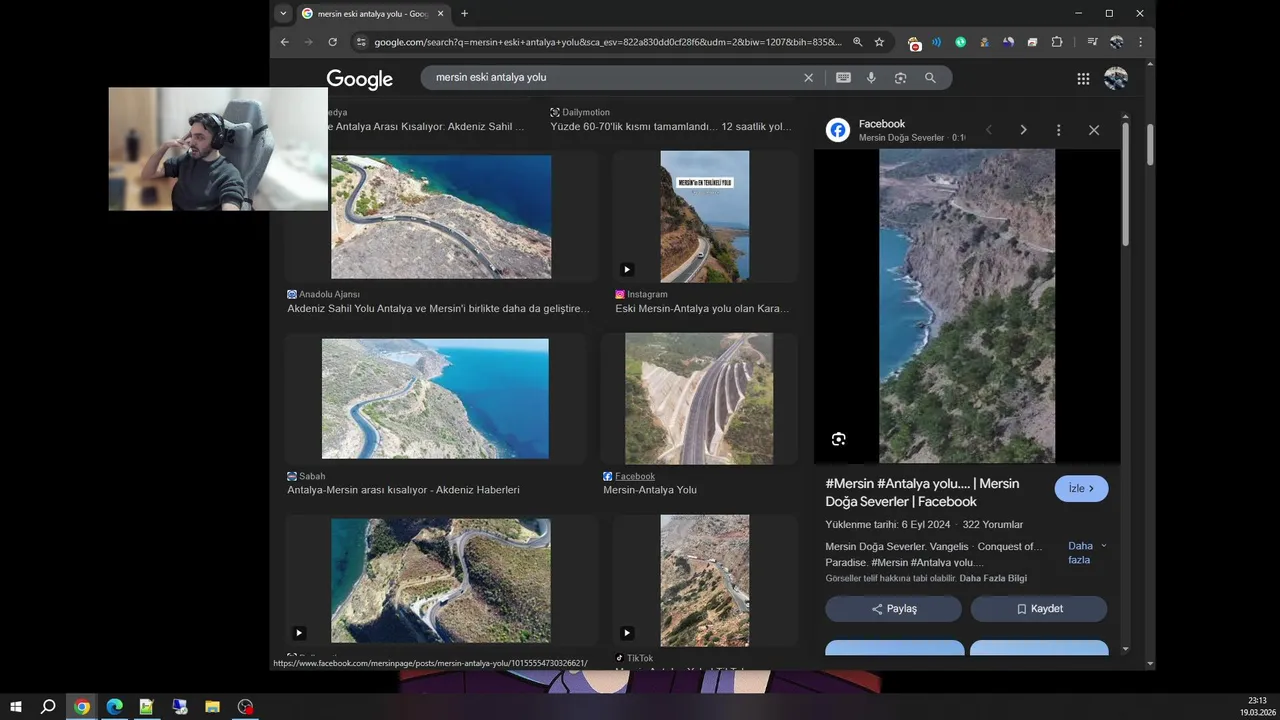Save the image with Kaydet button
The height and width of the screenshot is (720, 1280).
(x=1039, y=608)
